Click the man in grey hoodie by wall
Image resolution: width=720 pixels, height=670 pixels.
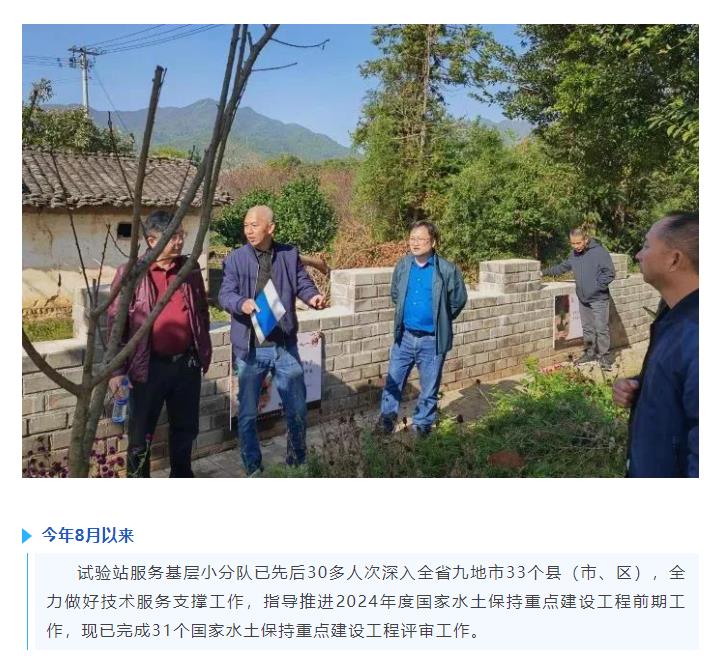click(x=587, y=296)
